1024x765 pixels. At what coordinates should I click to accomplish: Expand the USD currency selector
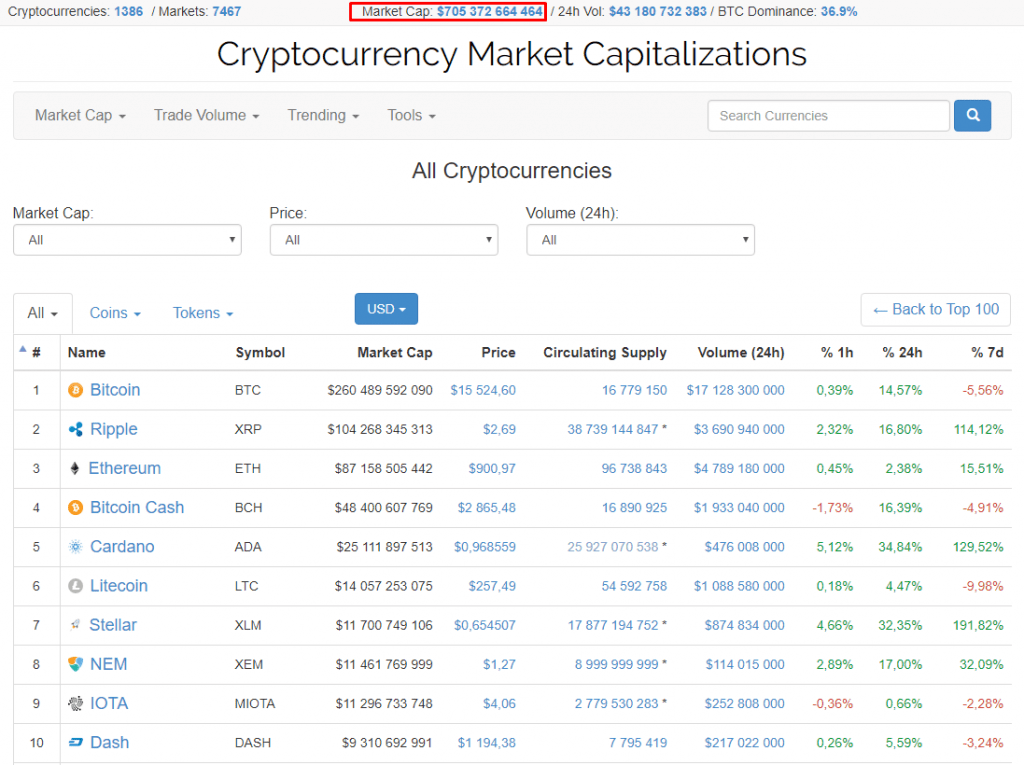pos(386,309)
